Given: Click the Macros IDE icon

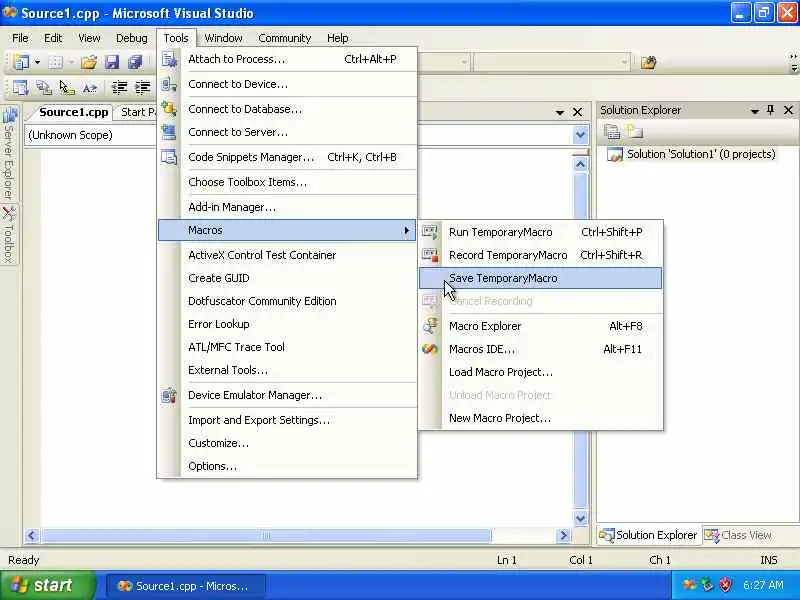Looking at the screenshot, I should tap(430, 349).
